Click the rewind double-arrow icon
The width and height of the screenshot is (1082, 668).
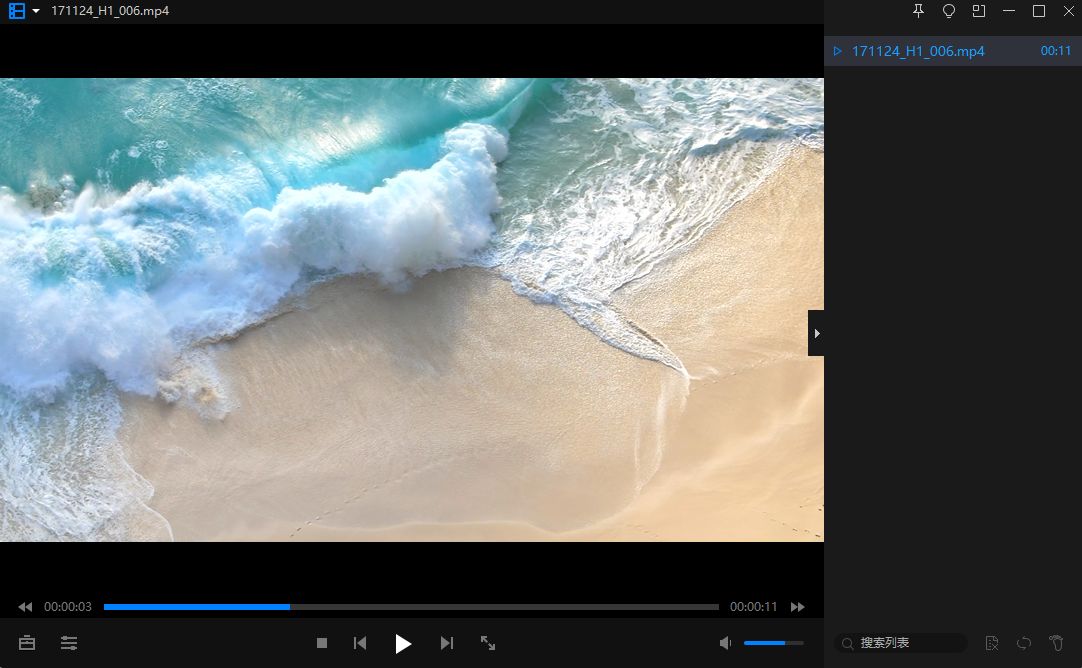[x=25, y=607]
